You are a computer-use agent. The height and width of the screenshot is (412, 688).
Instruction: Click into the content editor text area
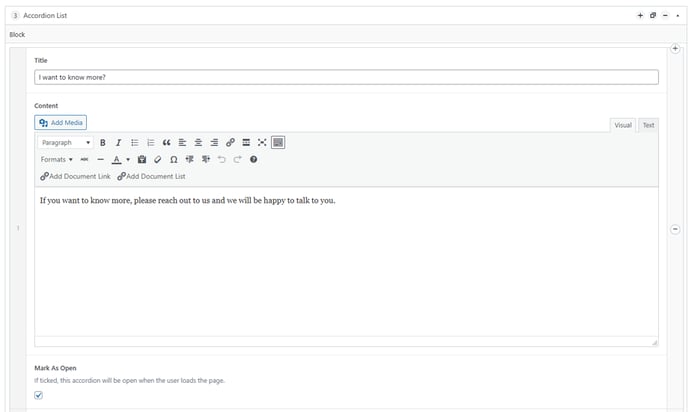(346, 262)
